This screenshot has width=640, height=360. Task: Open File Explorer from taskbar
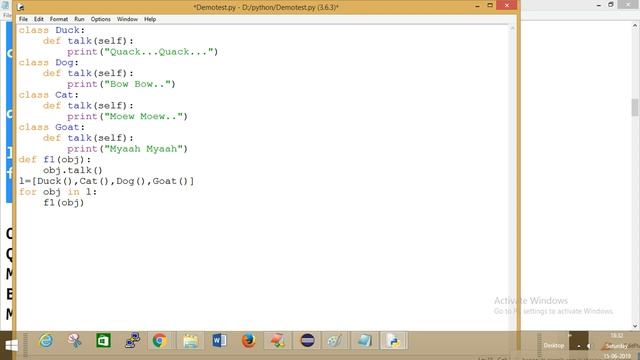pyautogui.click(x=190, y=341)
